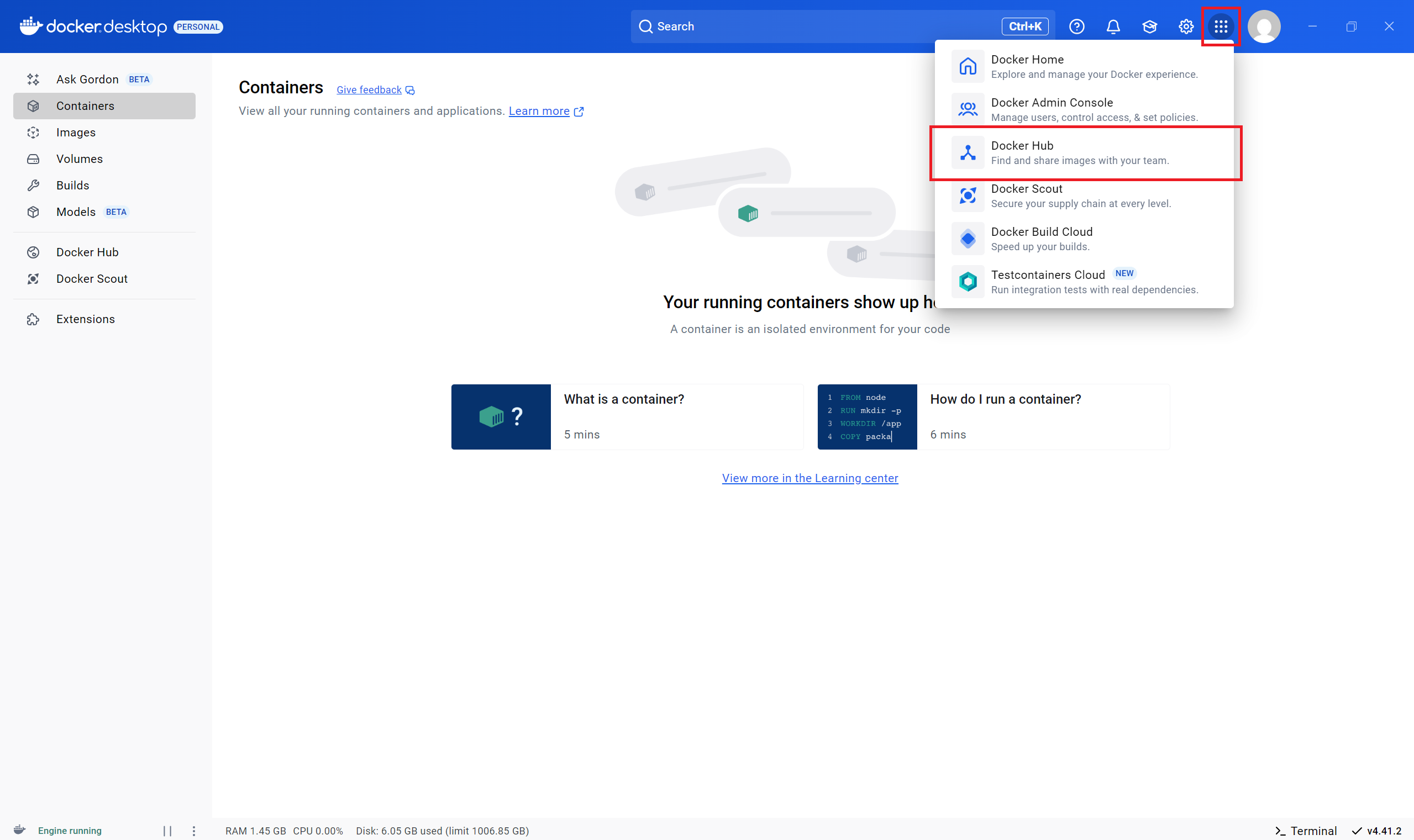The image size is (1414, 840).
Task: Pause the Docker engine
Action: coord(167,831)
